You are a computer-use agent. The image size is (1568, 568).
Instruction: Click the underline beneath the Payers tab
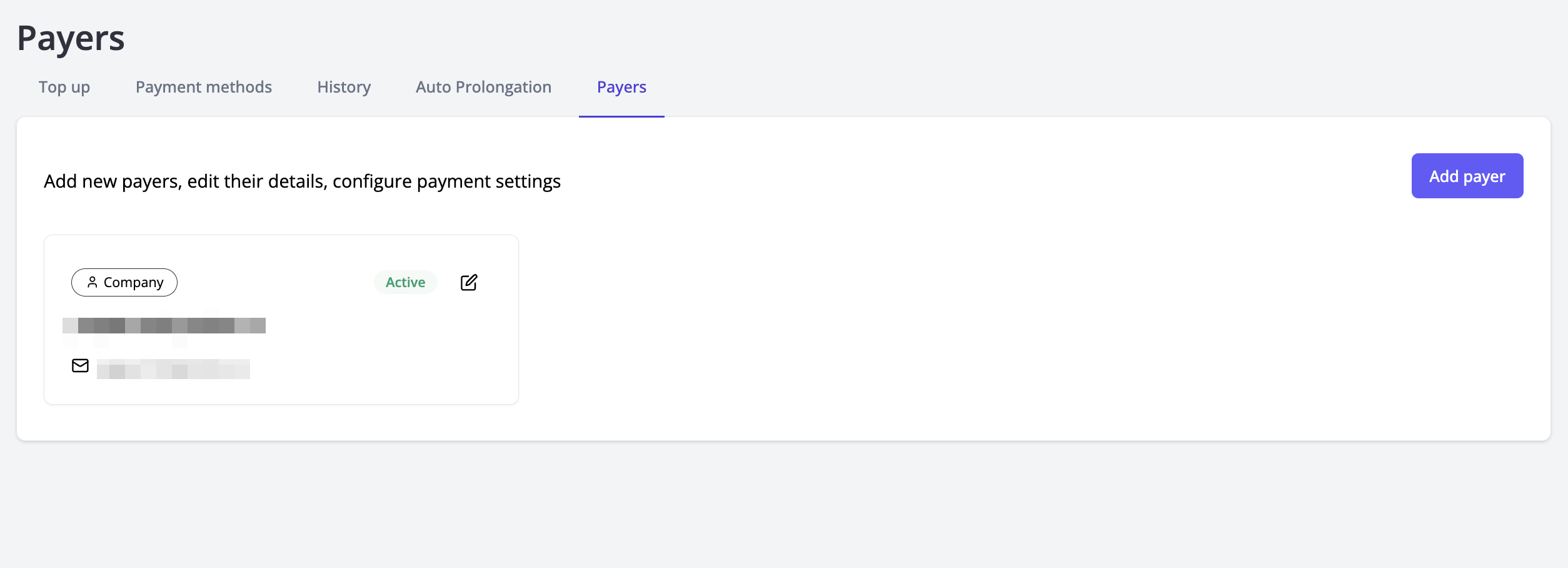pos(621,116)
